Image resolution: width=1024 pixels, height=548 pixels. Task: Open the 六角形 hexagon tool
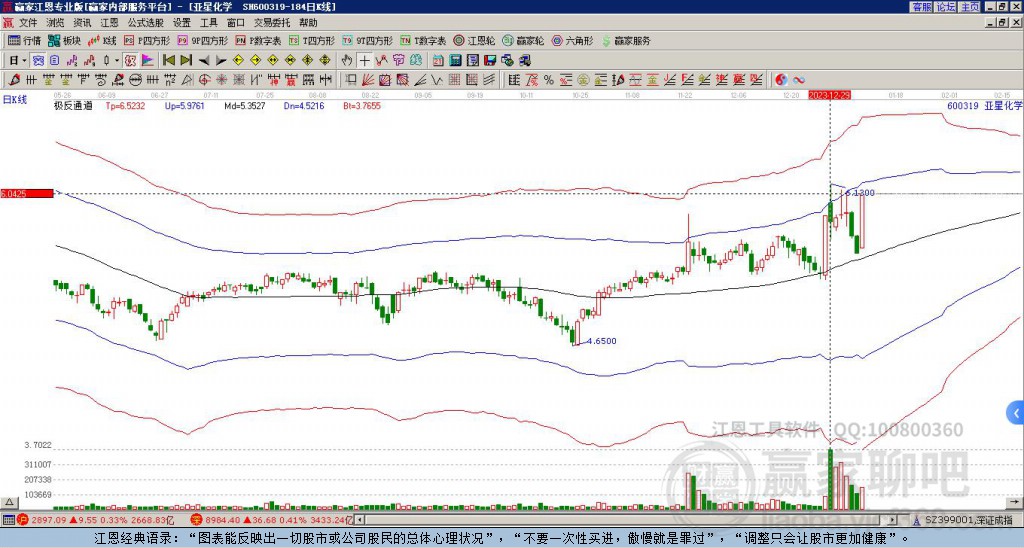point(572,40)
